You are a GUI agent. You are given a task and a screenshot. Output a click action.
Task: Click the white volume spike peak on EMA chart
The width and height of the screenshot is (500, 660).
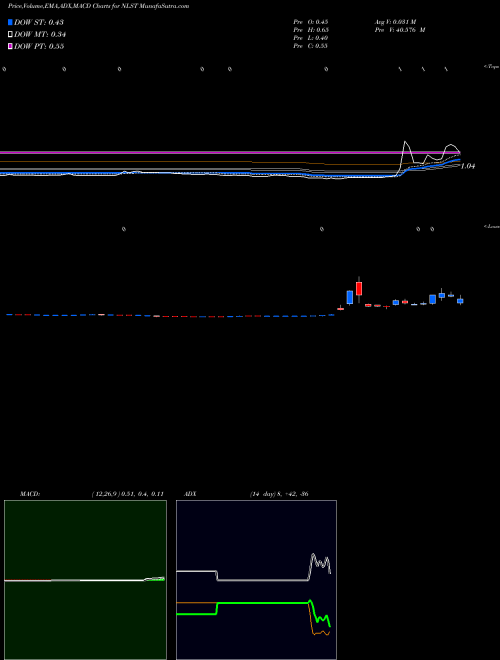[406, 142]
